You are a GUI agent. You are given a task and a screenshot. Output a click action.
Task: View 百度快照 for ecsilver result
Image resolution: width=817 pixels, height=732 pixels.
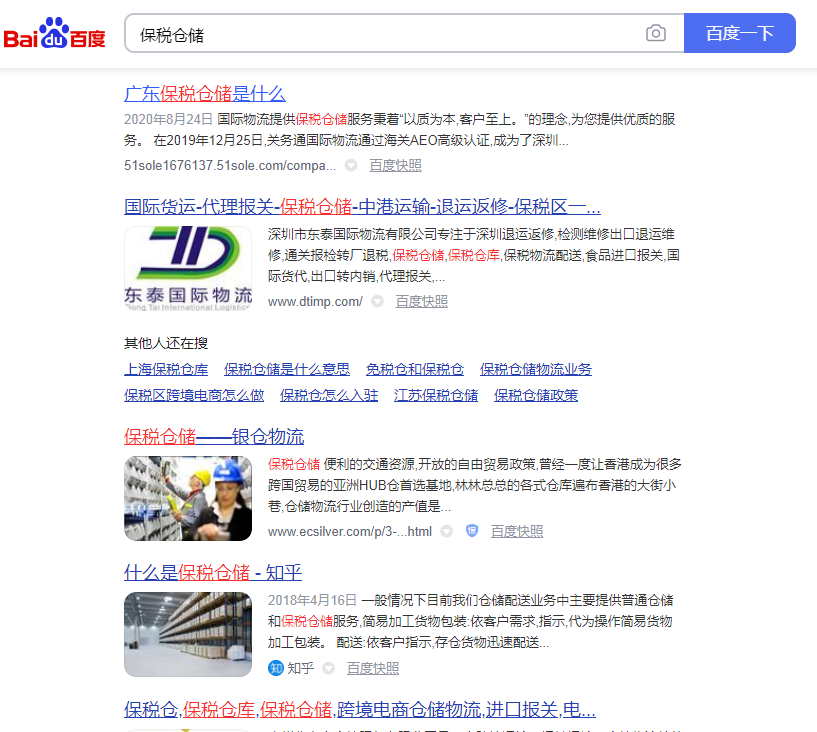coord(517,531)
